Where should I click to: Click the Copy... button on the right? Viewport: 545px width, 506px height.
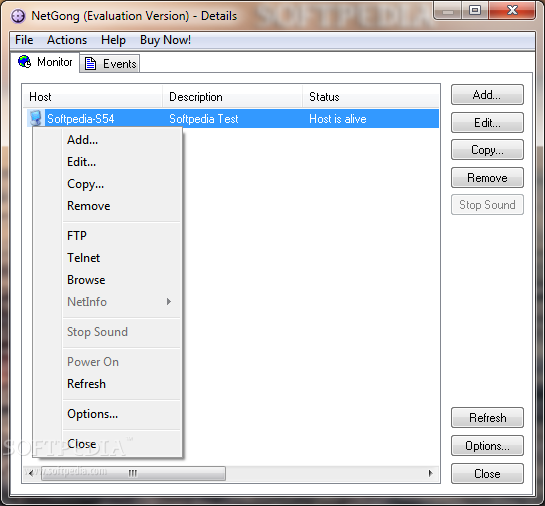[x=487, y=150]
